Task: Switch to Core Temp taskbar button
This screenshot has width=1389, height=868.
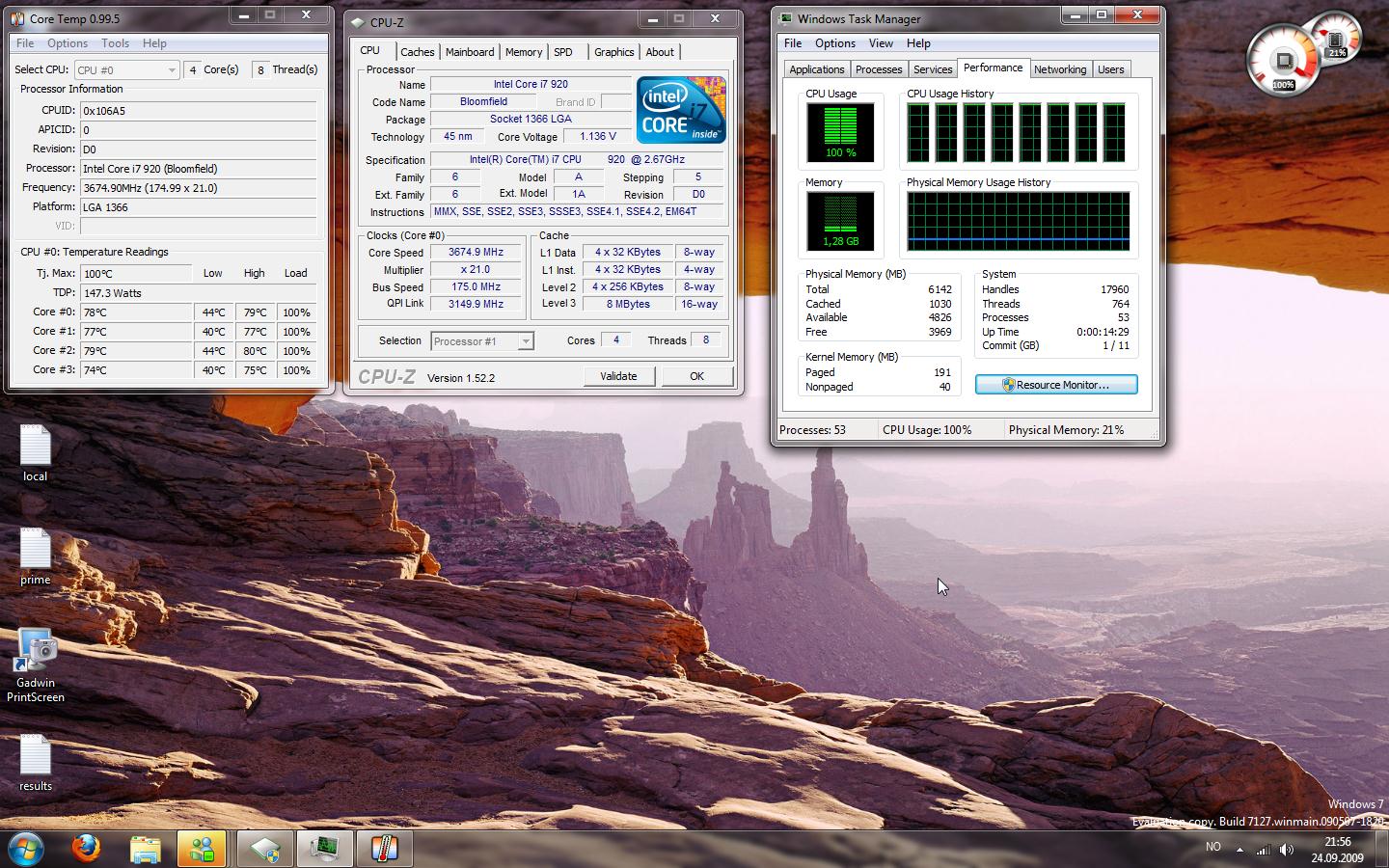Action: coord(385,849)
